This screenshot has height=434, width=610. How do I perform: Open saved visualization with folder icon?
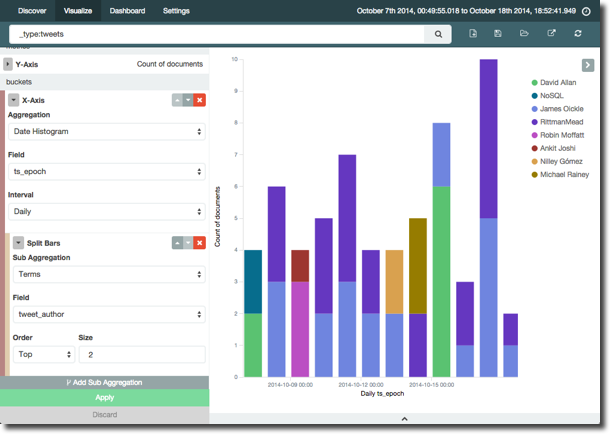click(x=525, y=34)
